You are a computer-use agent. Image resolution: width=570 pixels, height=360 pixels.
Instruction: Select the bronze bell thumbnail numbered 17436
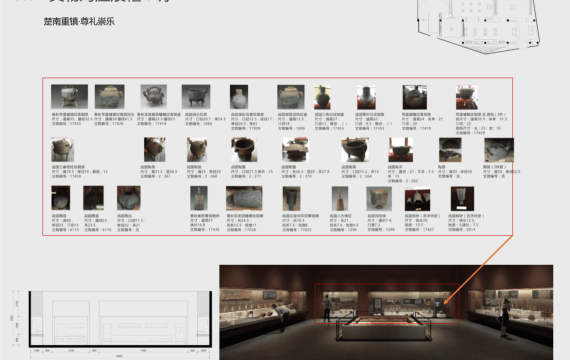[199, 198]
